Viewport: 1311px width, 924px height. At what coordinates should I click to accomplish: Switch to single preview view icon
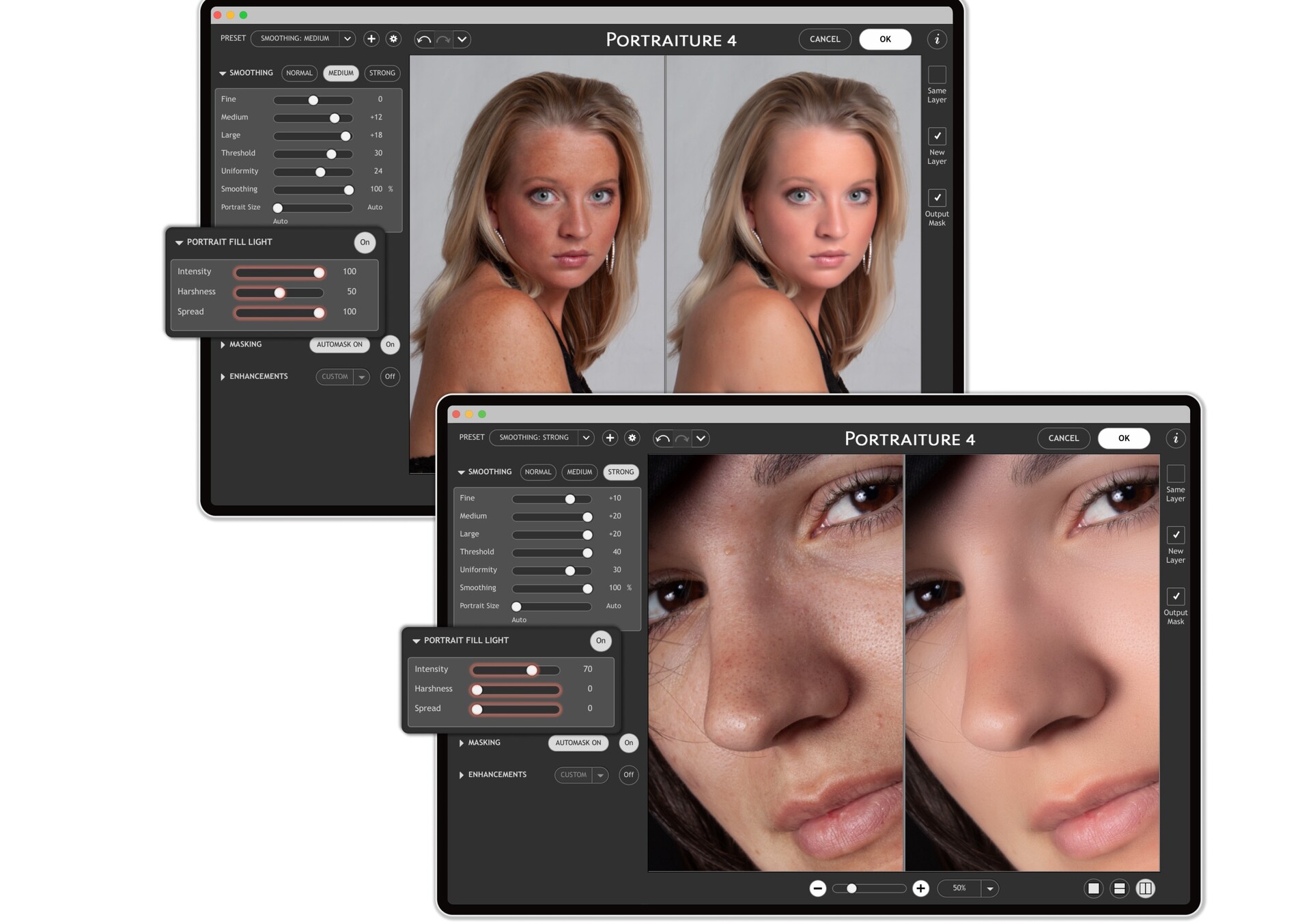coord(1094,888)
